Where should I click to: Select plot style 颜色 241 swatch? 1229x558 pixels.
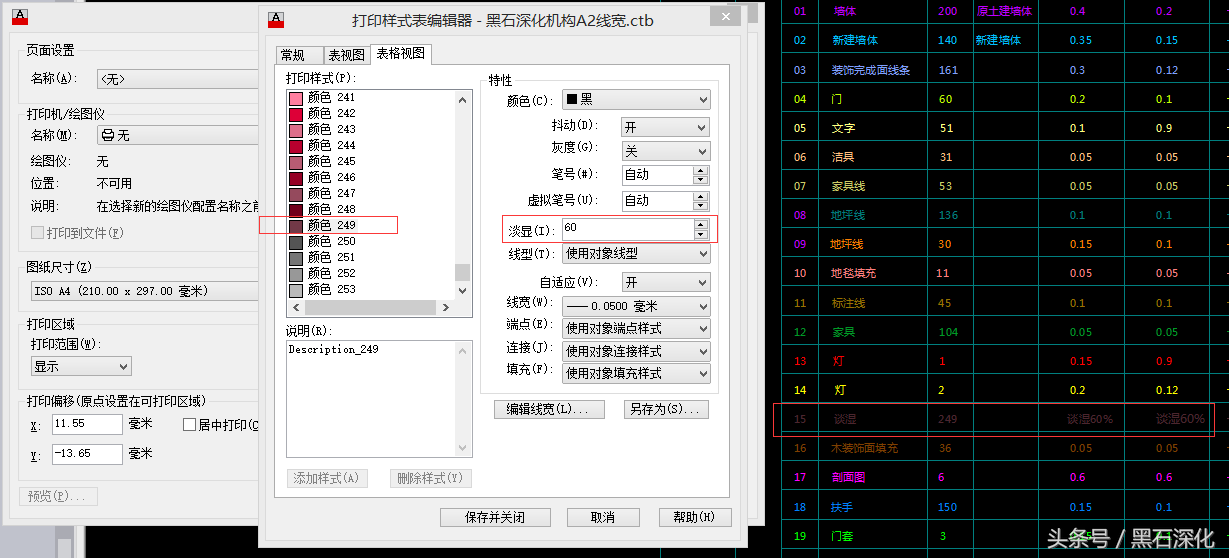click(x=295, y=98)
